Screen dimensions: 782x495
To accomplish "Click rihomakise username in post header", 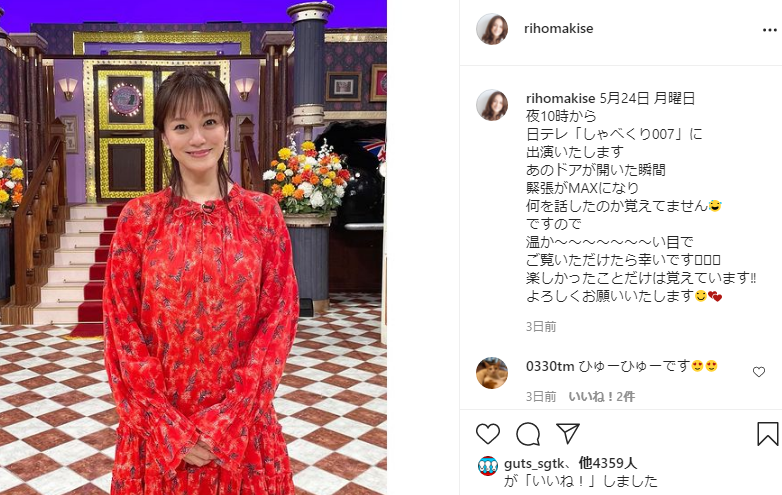I will click(559, 28).
